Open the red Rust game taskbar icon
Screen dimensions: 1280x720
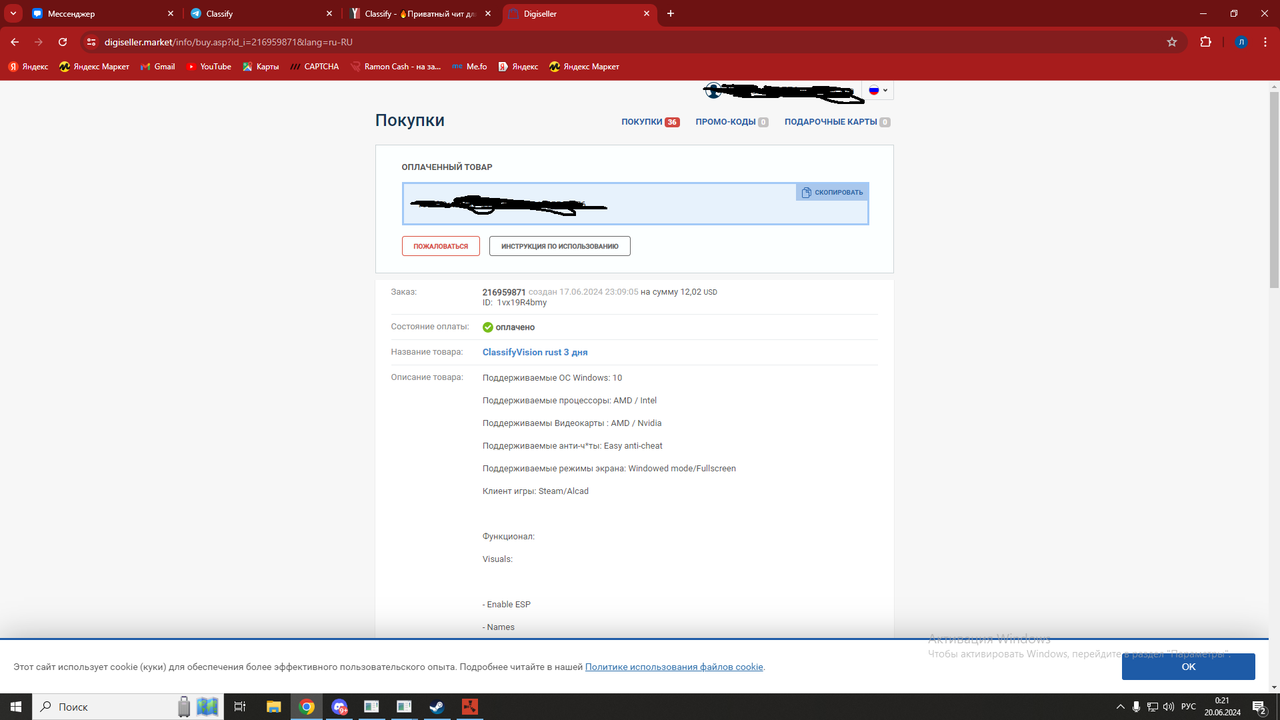(x=468, y=707)
